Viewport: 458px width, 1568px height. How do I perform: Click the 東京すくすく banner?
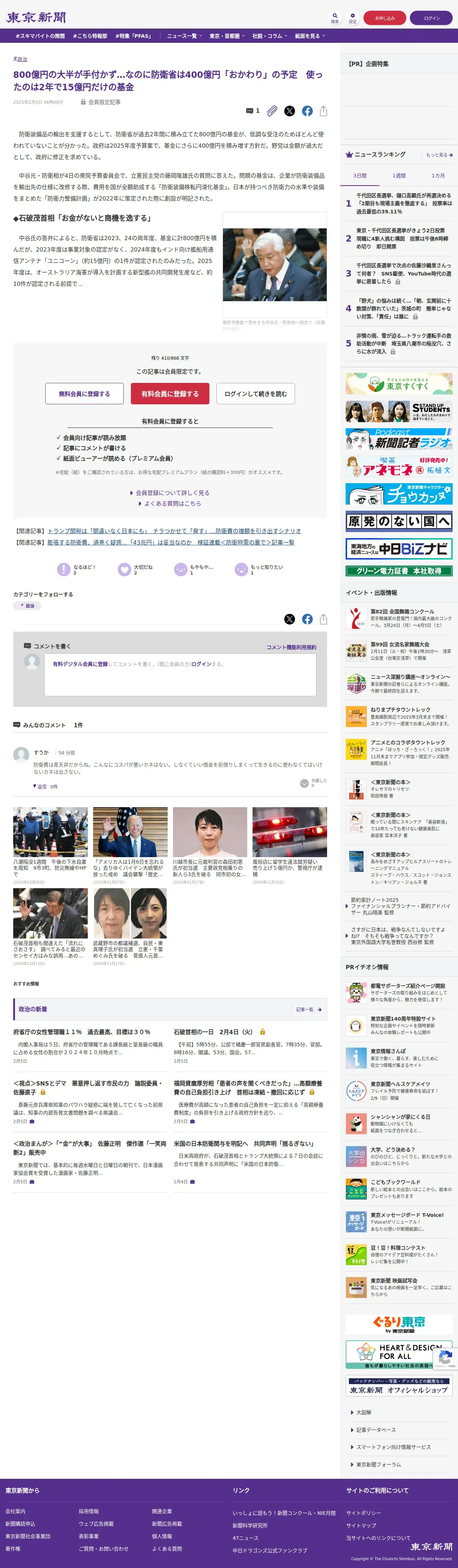(399, 384)
